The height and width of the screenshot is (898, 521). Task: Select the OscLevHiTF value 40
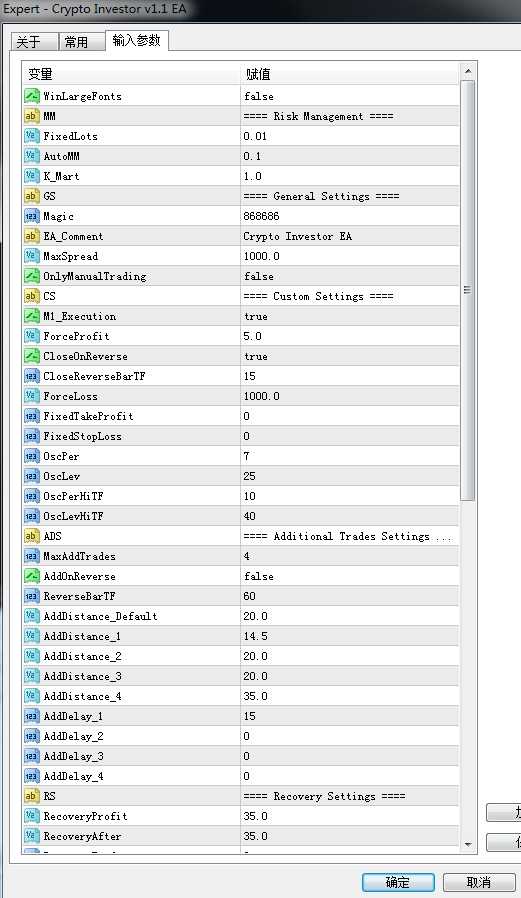click(249, 517)
